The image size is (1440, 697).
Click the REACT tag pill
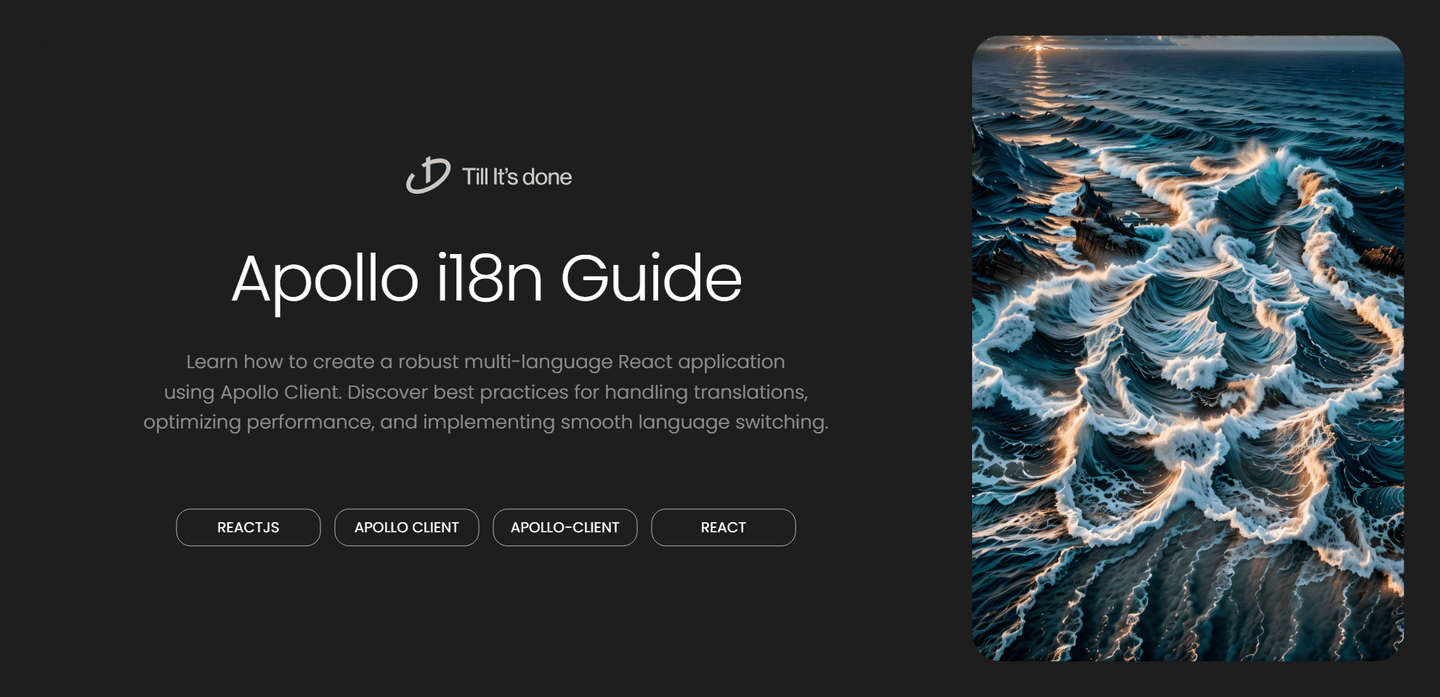point(723,527)
